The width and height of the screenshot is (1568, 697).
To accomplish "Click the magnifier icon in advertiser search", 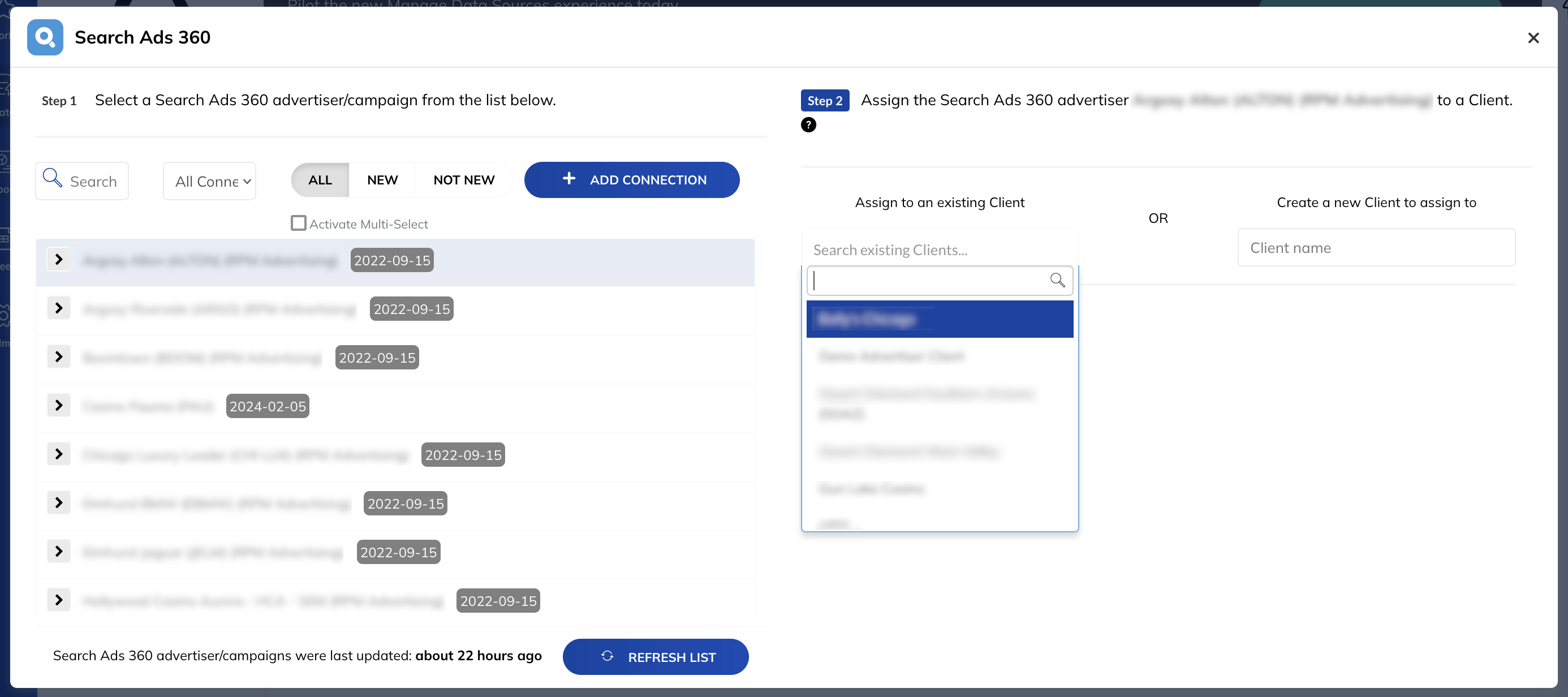I will coord(53,178).
